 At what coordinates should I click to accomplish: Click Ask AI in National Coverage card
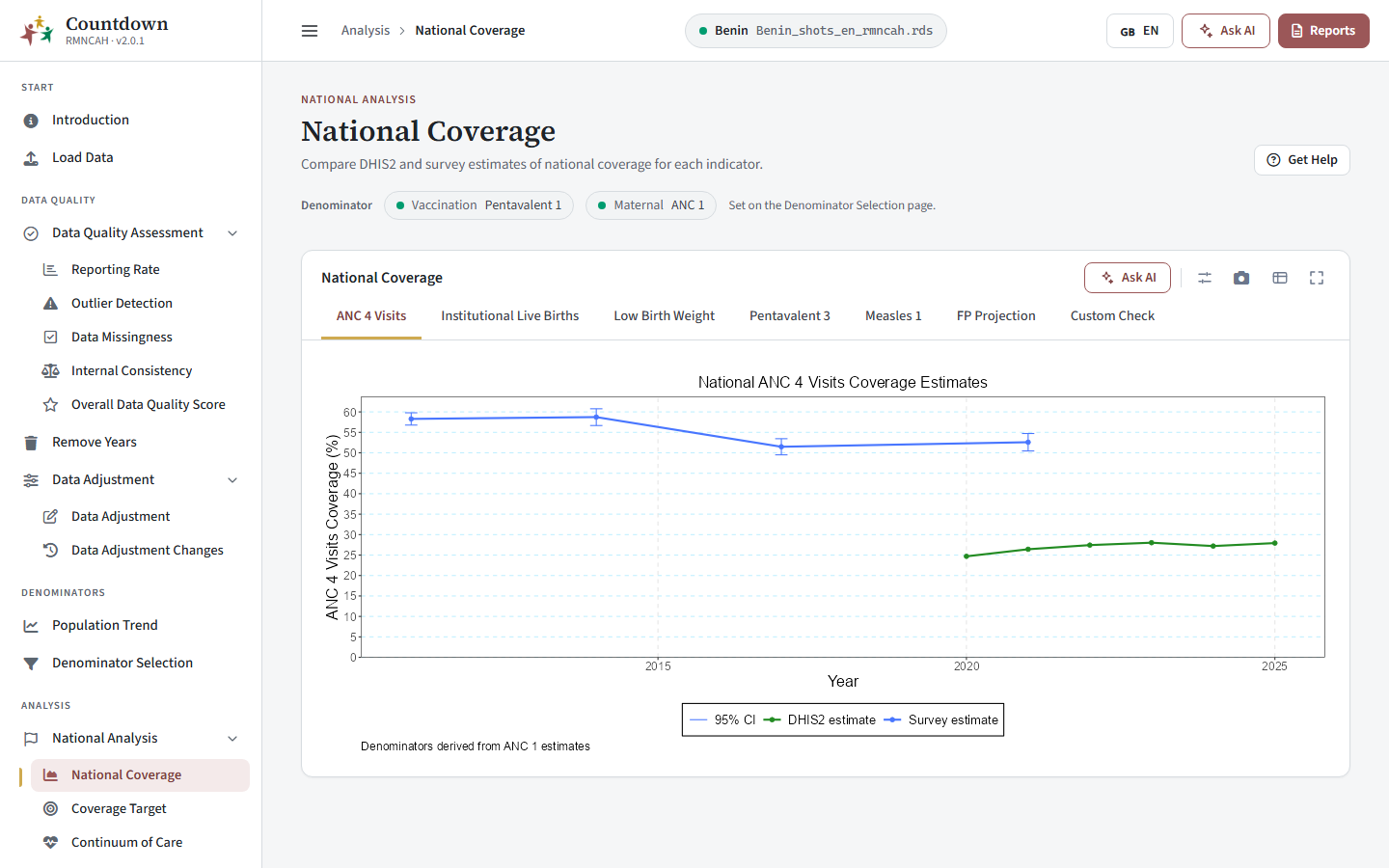point(1128,278)
